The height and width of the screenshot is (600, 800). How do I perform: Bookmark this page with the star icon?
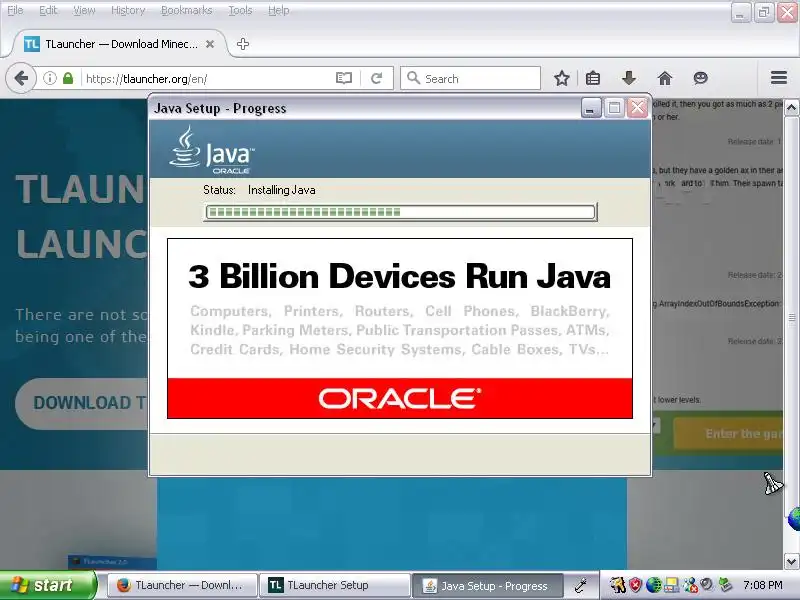(562, 78)
